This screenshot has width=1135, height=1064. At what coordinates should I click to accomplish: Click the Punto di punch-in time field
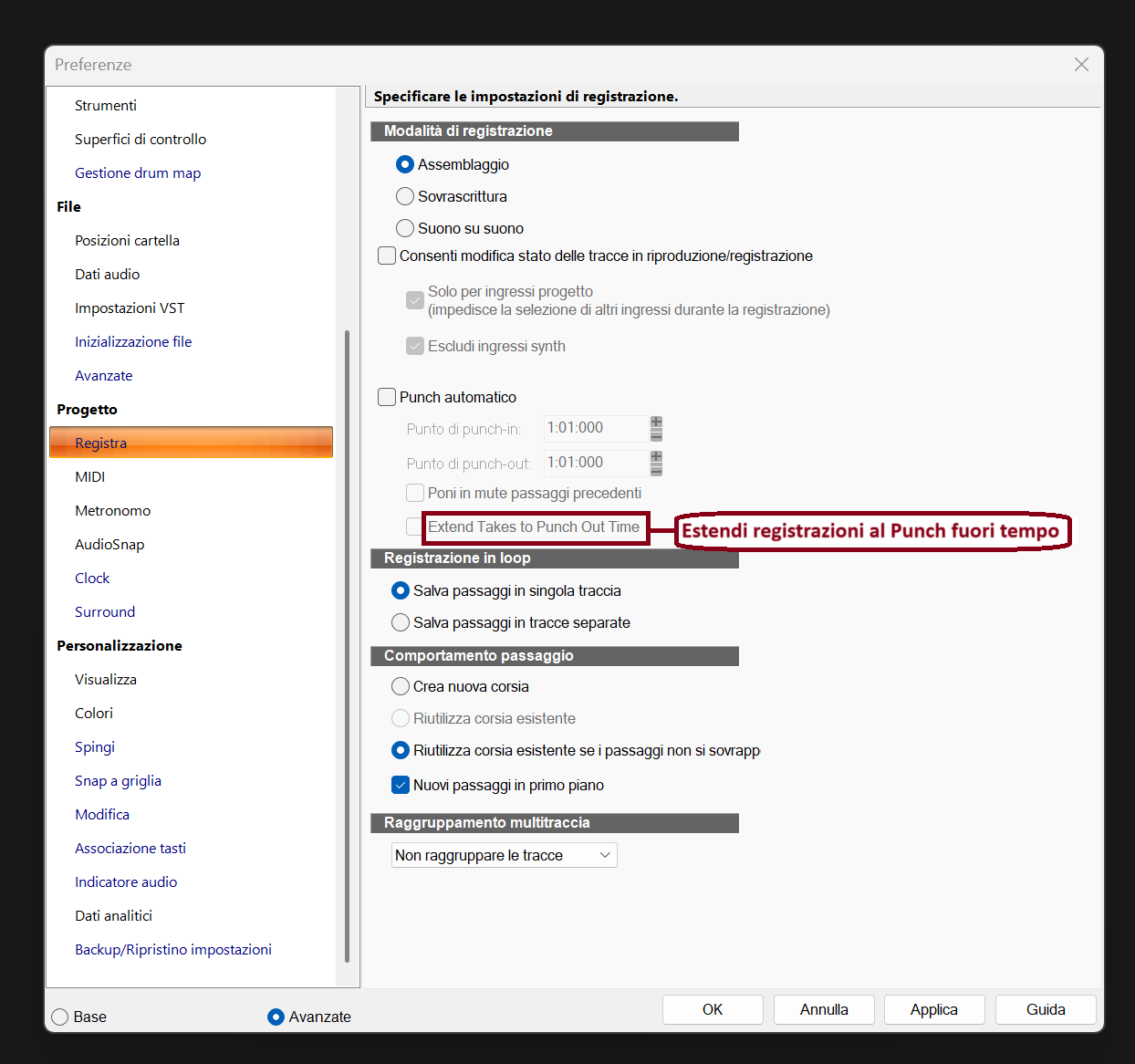596,428
